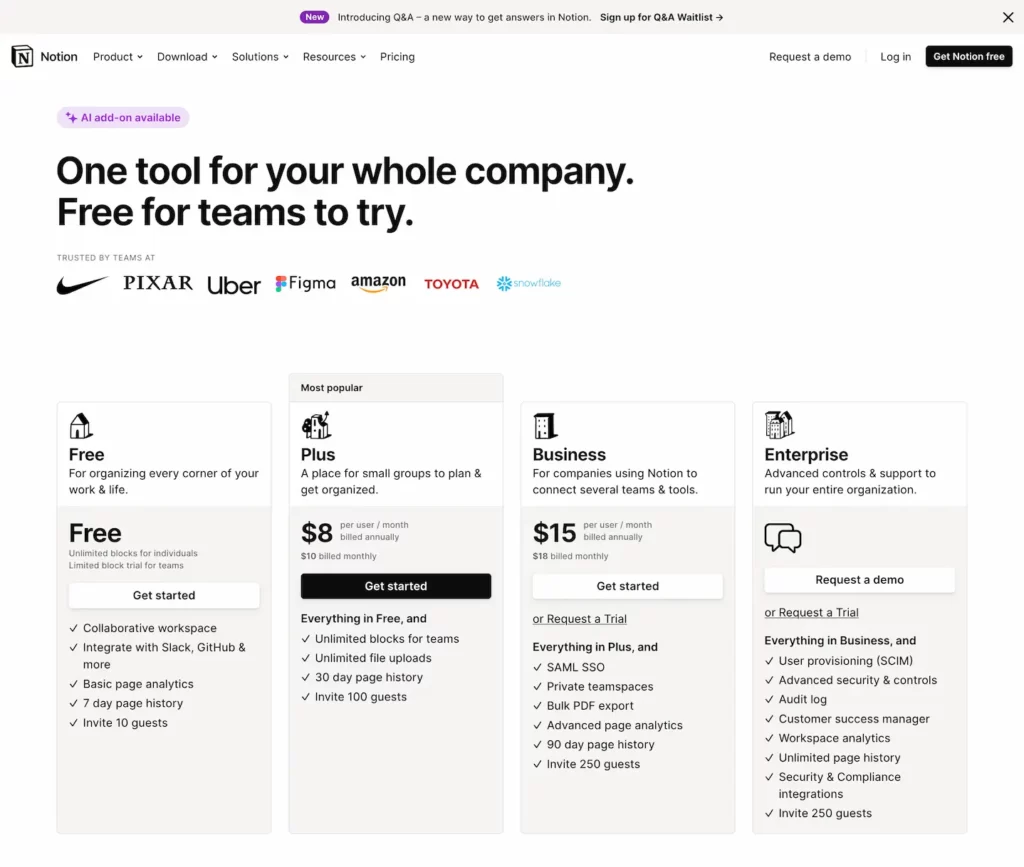Click the Figma company logo
This screenshot has height=867, width=1024.
(x=305, y=283)
